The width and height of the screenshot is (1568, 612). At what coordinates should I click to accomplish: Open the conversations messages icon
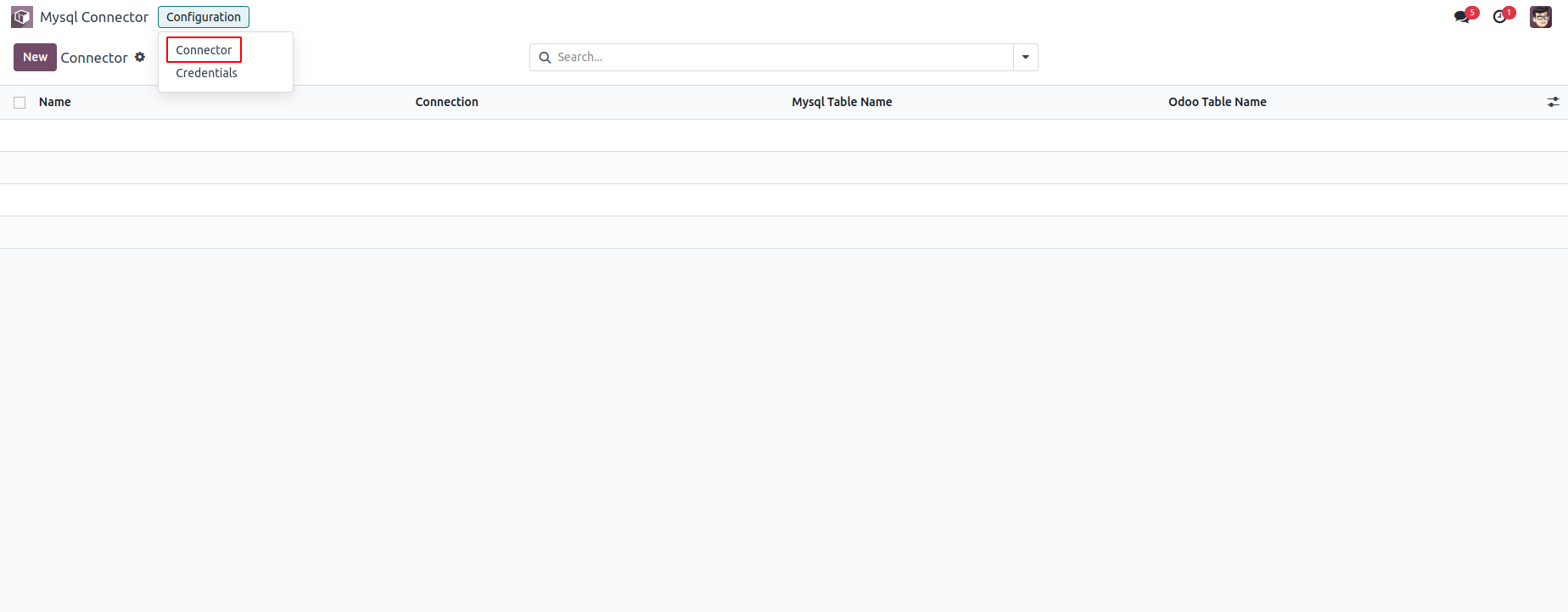1464,16
